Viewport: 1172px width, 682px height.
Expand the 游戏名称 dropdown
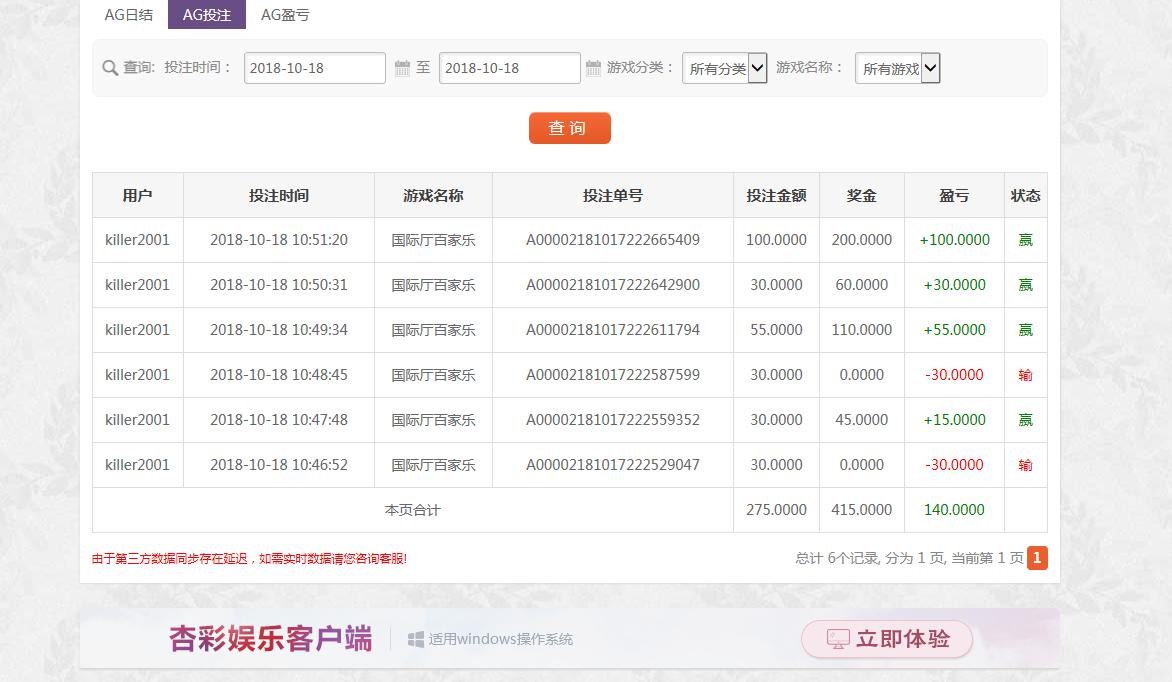[x=897, y=68]
